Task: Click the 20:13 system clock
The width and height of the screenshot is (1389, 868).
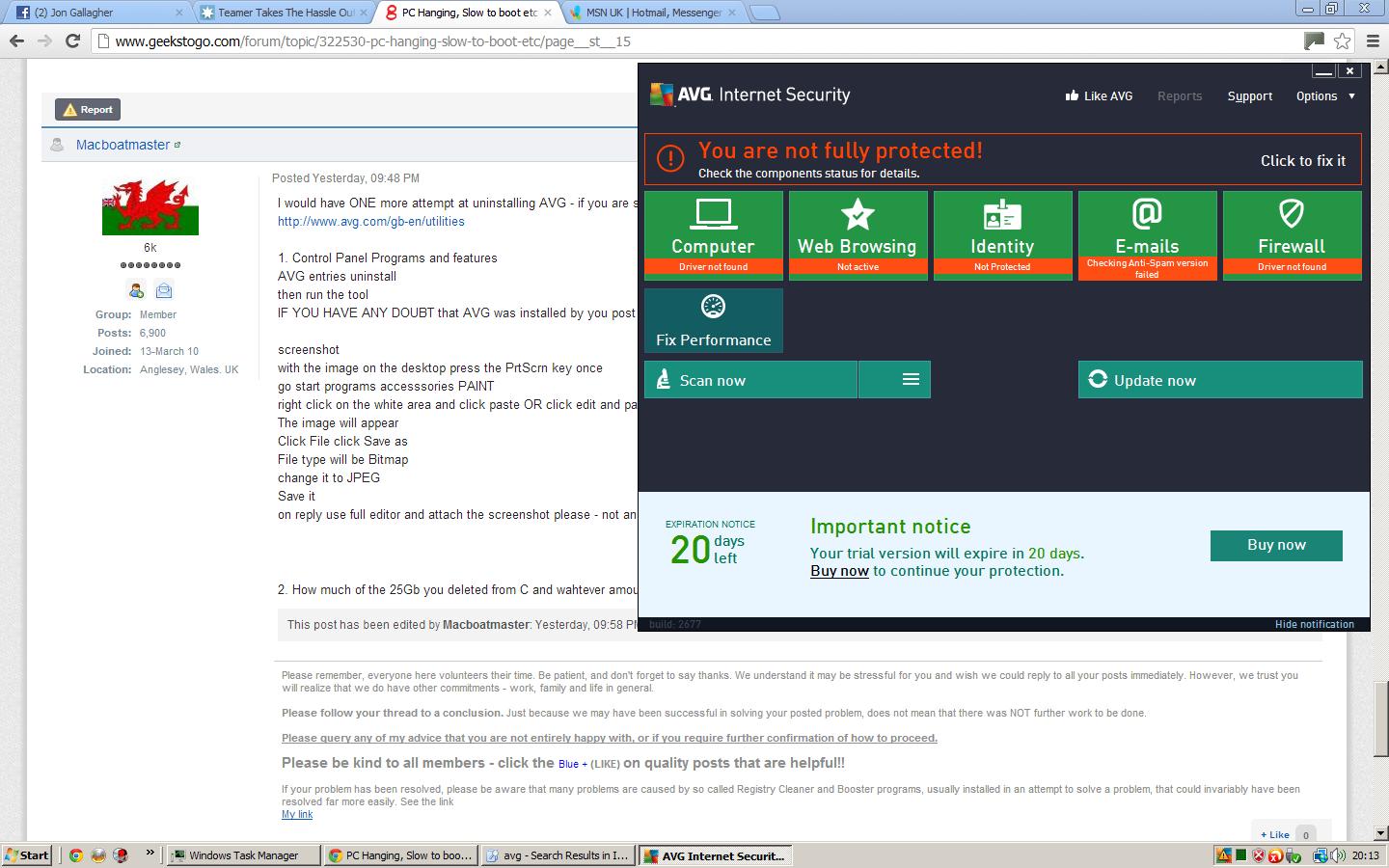Action: (x=1365, y=855)
